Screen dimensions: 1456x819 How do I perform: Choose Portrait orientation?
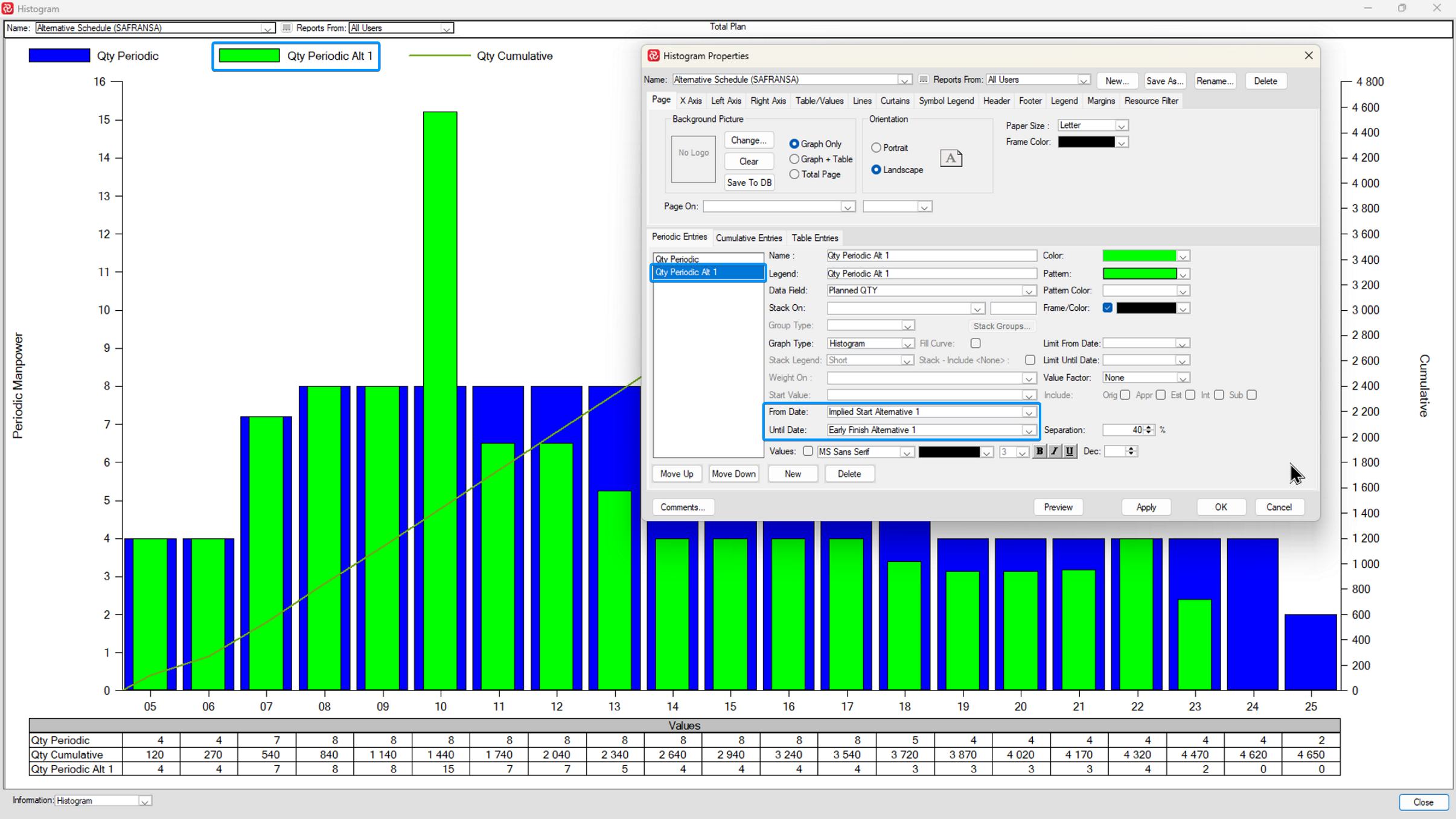coord(876,148)
